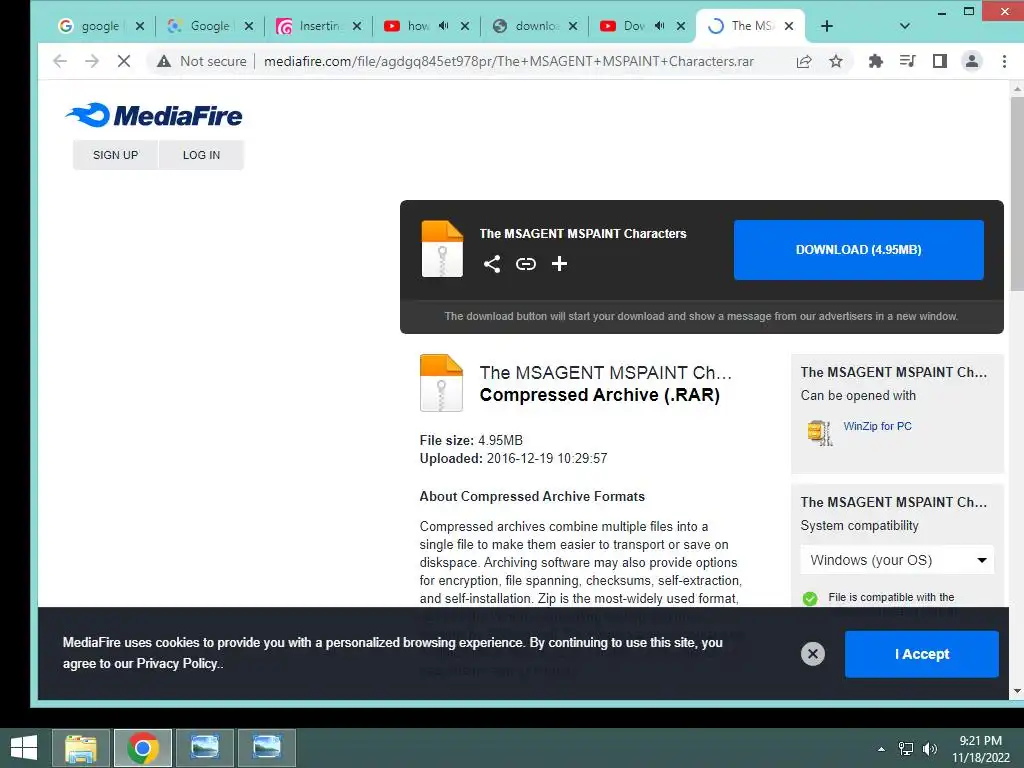
Task: Open the Windows (your OS) dropdown
Action: [x=897, y=560]
